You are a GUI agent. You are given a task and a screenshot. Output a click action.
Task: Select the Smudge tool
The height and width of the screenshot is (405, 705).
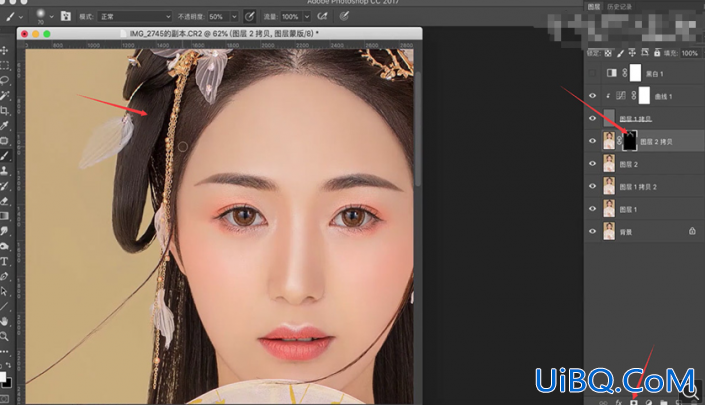pos(4,231)
